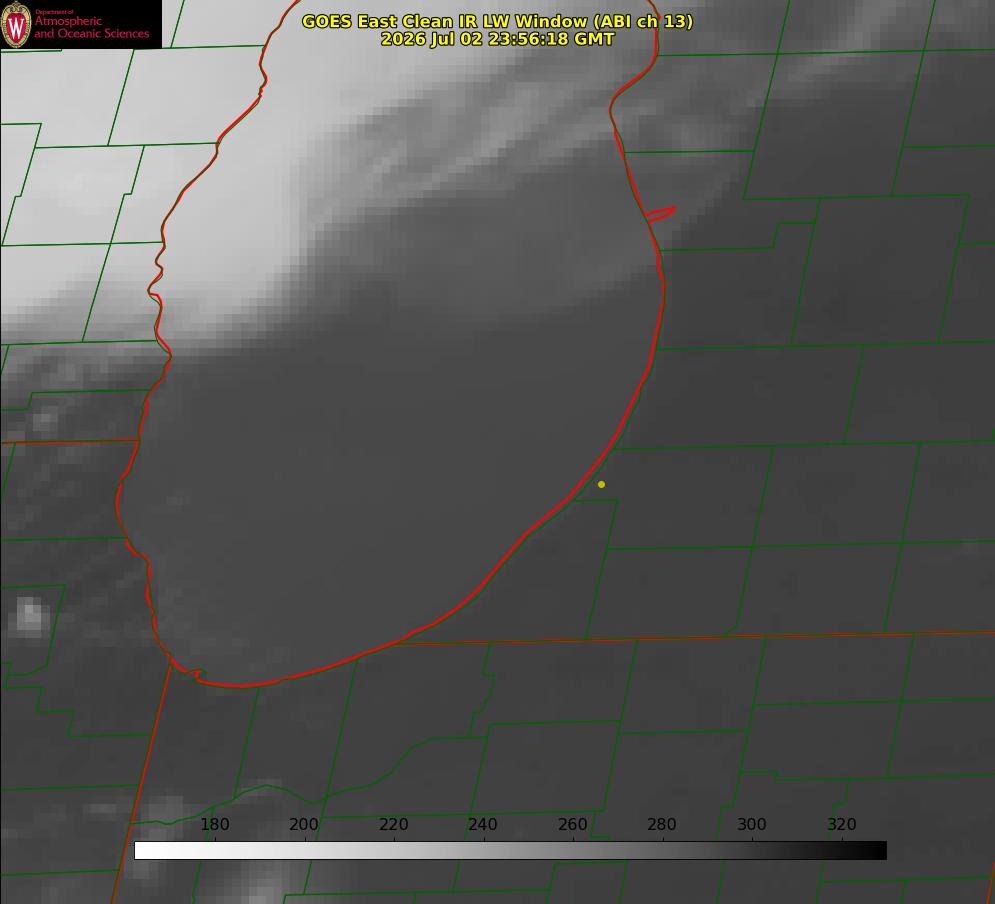Click 'Department of' text in the logo banner
Screen dimensions: 995x904
(x=54, y=12)
